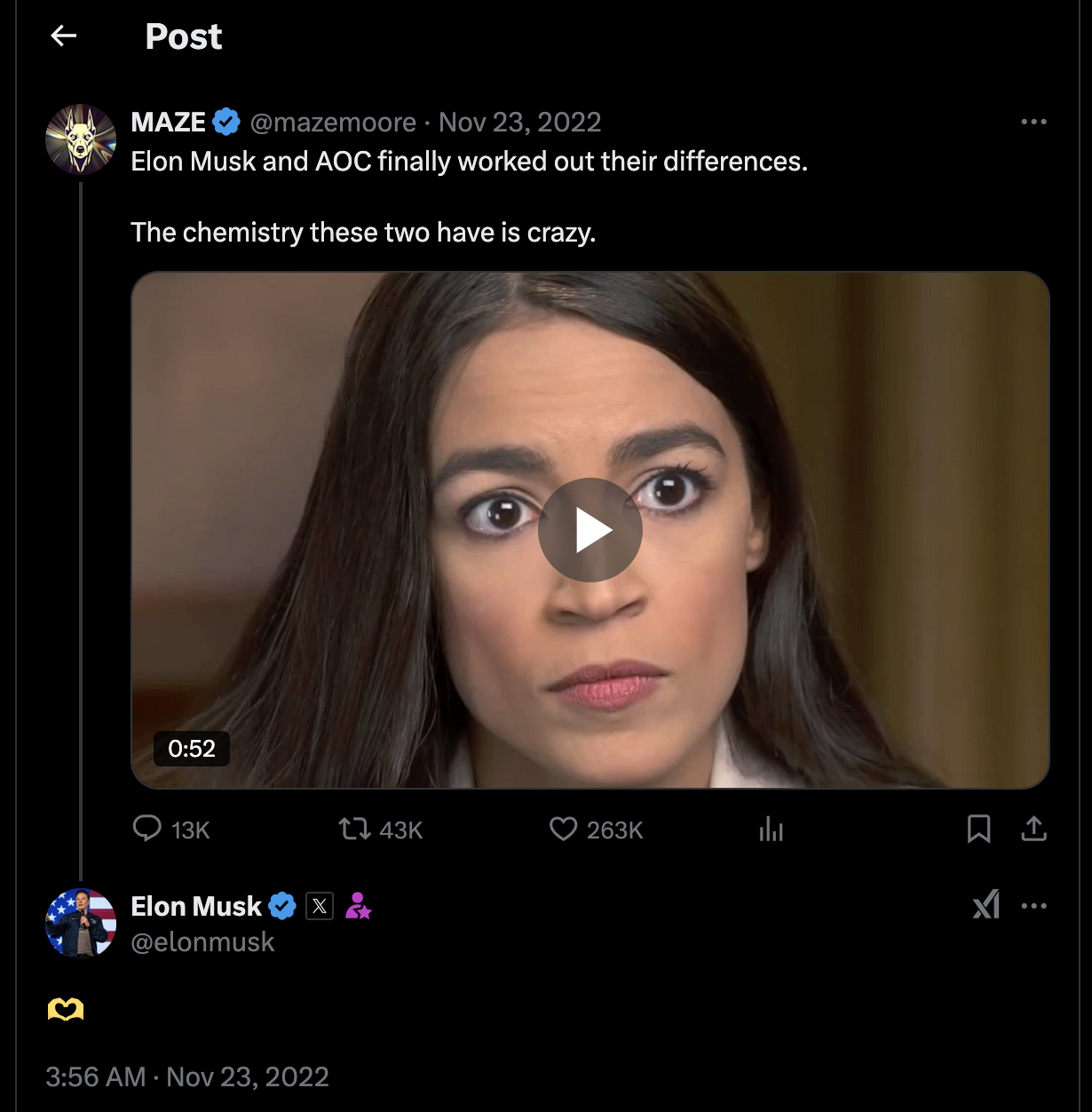1092x1112 pixels.
Task: Click the purple person-star badge icon
Action: click(x=358, y=906)
